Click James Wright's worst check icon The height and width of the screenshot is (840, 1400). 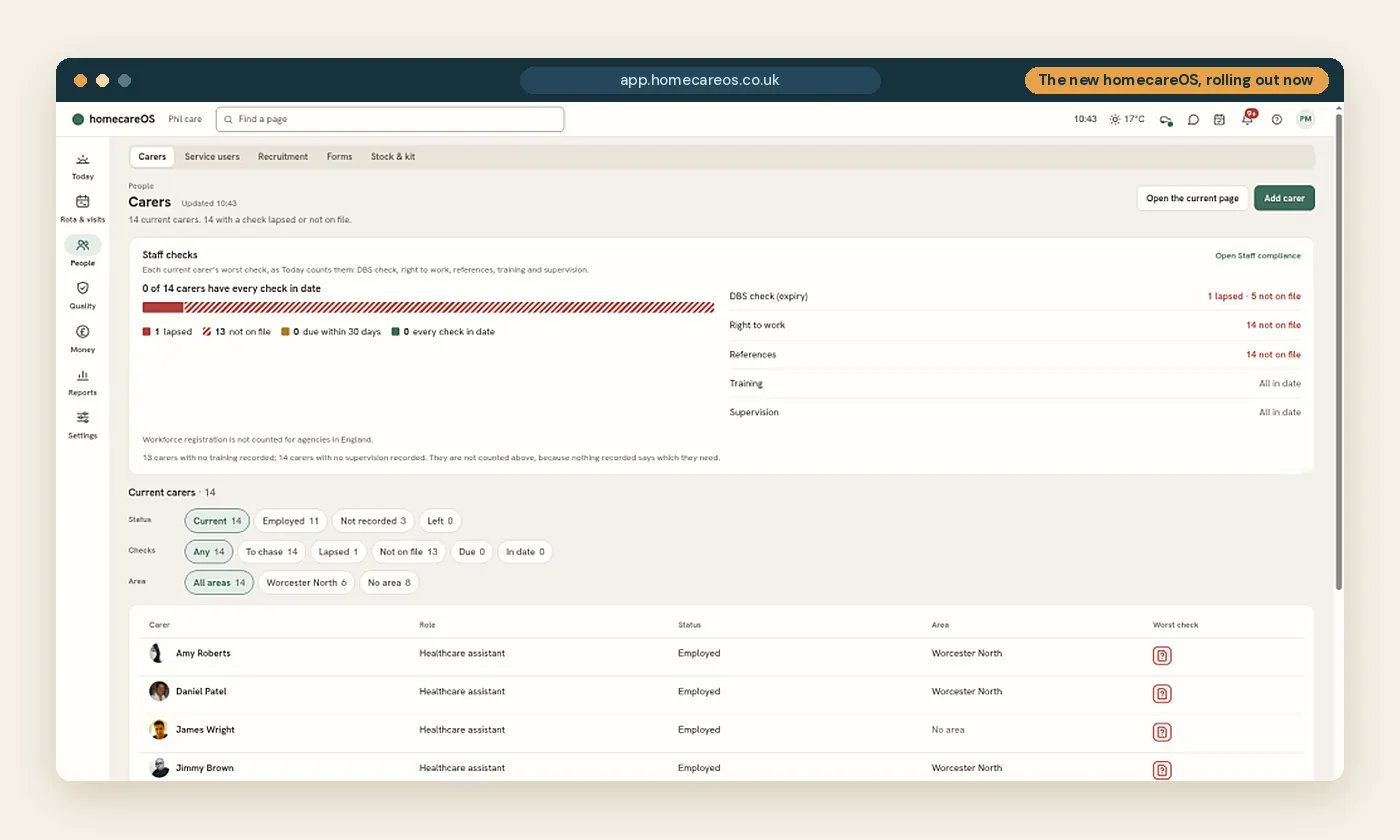pos(1162,731)
